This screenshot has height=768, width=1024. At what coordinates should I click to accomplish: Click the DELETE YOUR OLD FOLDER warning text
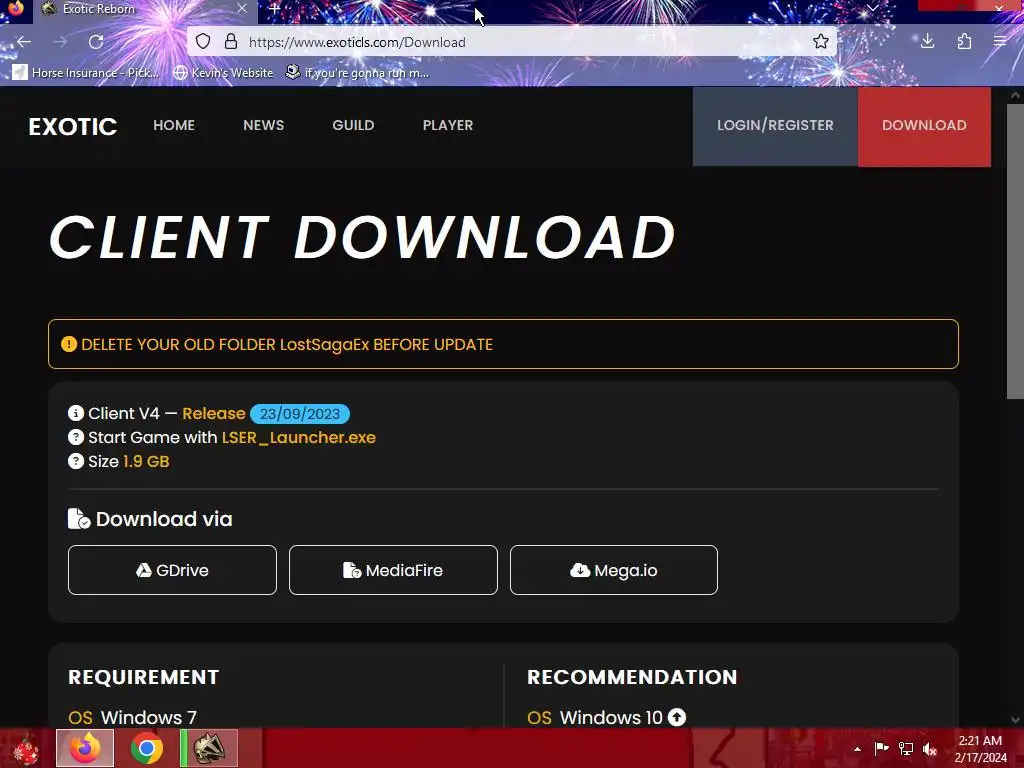click(x=287, y=344)
